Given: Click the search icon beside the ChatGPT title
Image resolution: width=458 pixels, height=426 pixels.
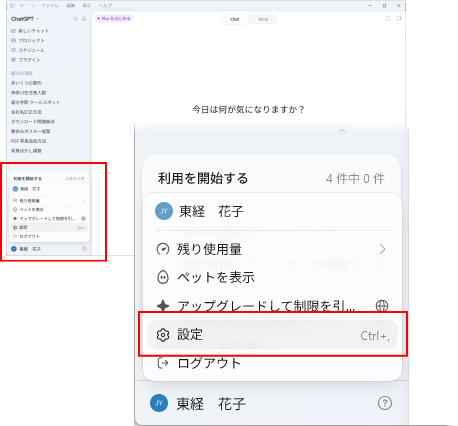Looking at the screenshot, I should click(x=75, y=19).
